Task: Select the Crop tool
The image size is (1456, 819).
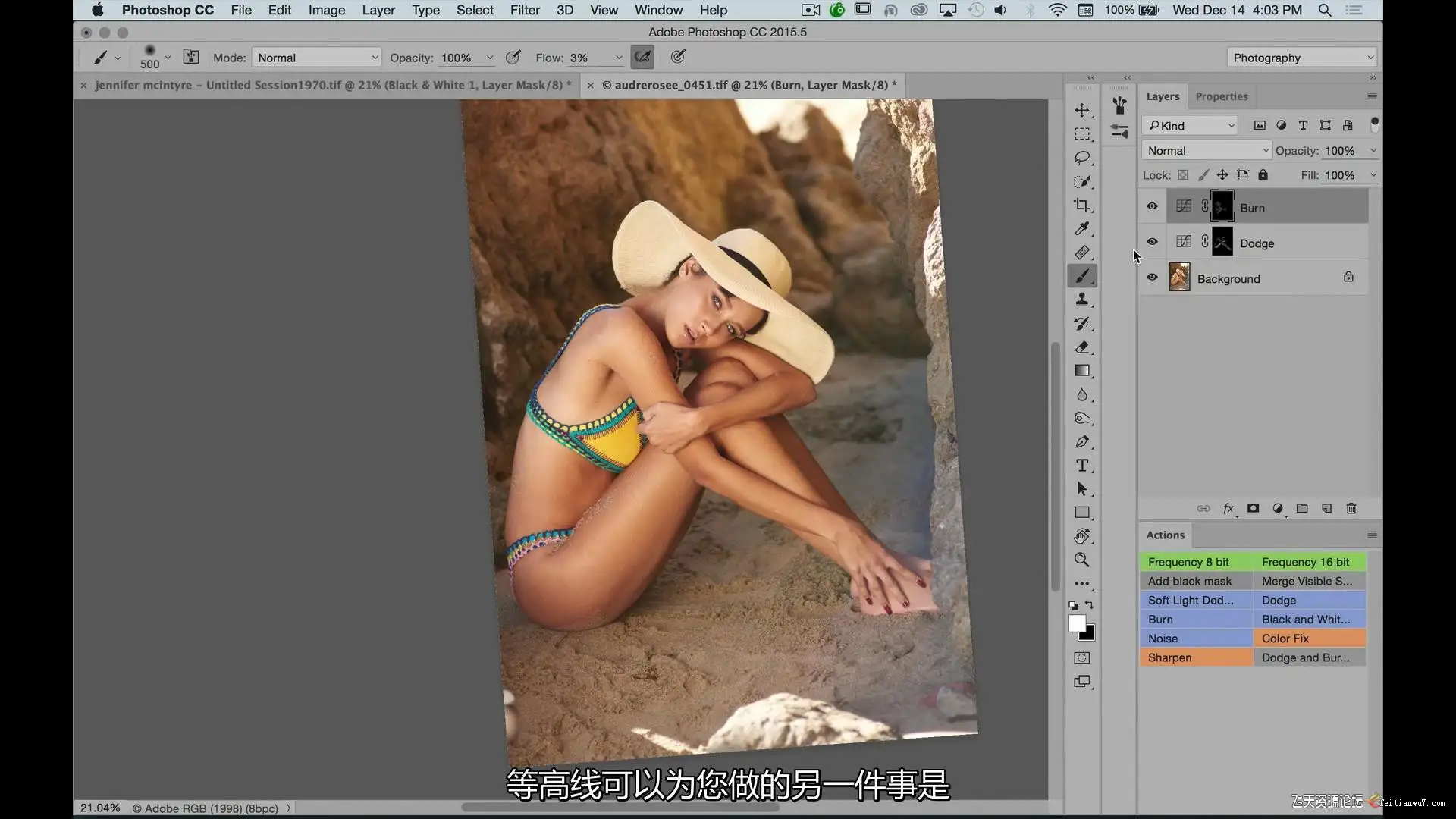Action: pos(1082,206)
